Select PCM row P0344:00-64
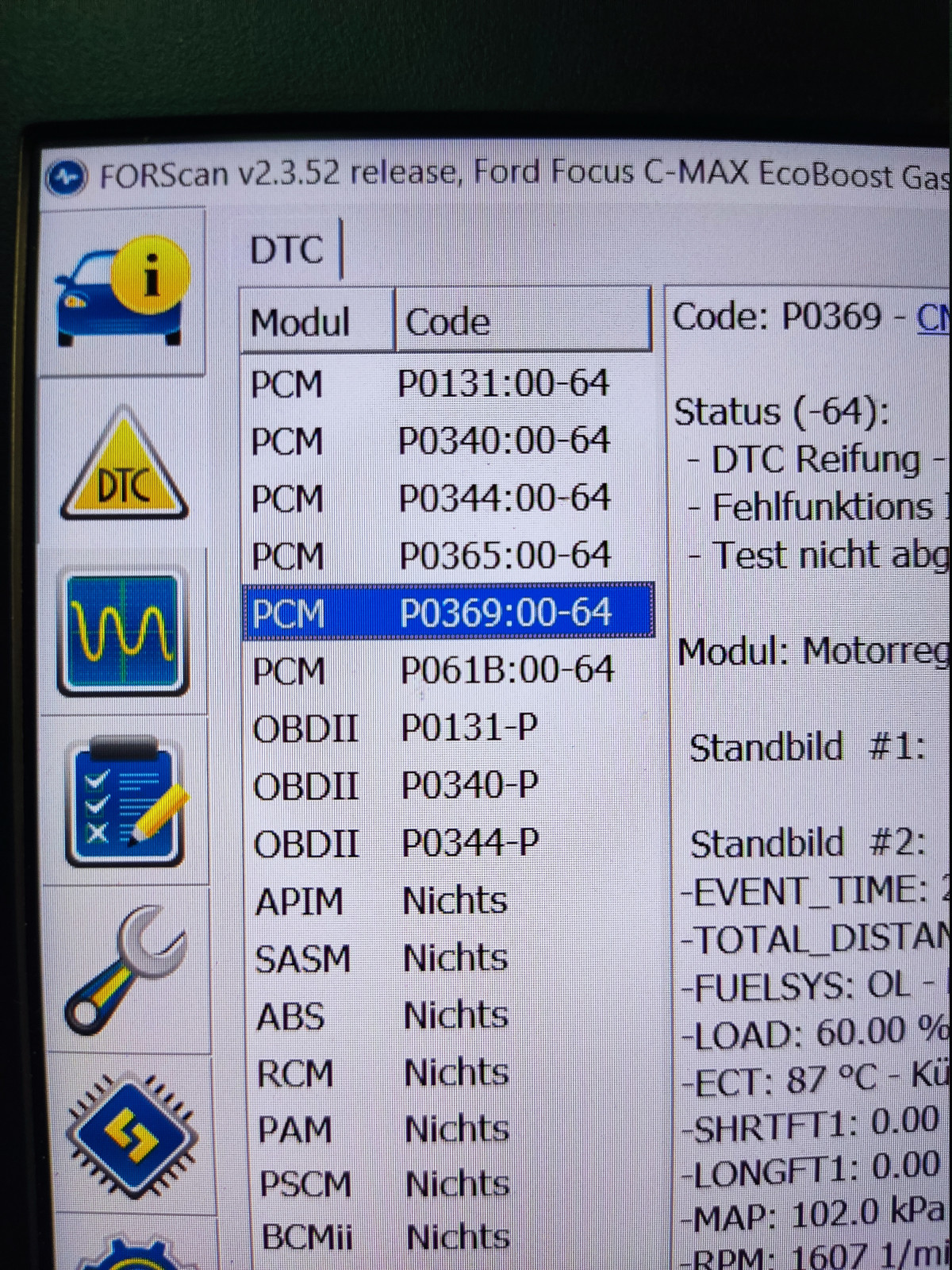The image size is (952, 1270). 447,498
